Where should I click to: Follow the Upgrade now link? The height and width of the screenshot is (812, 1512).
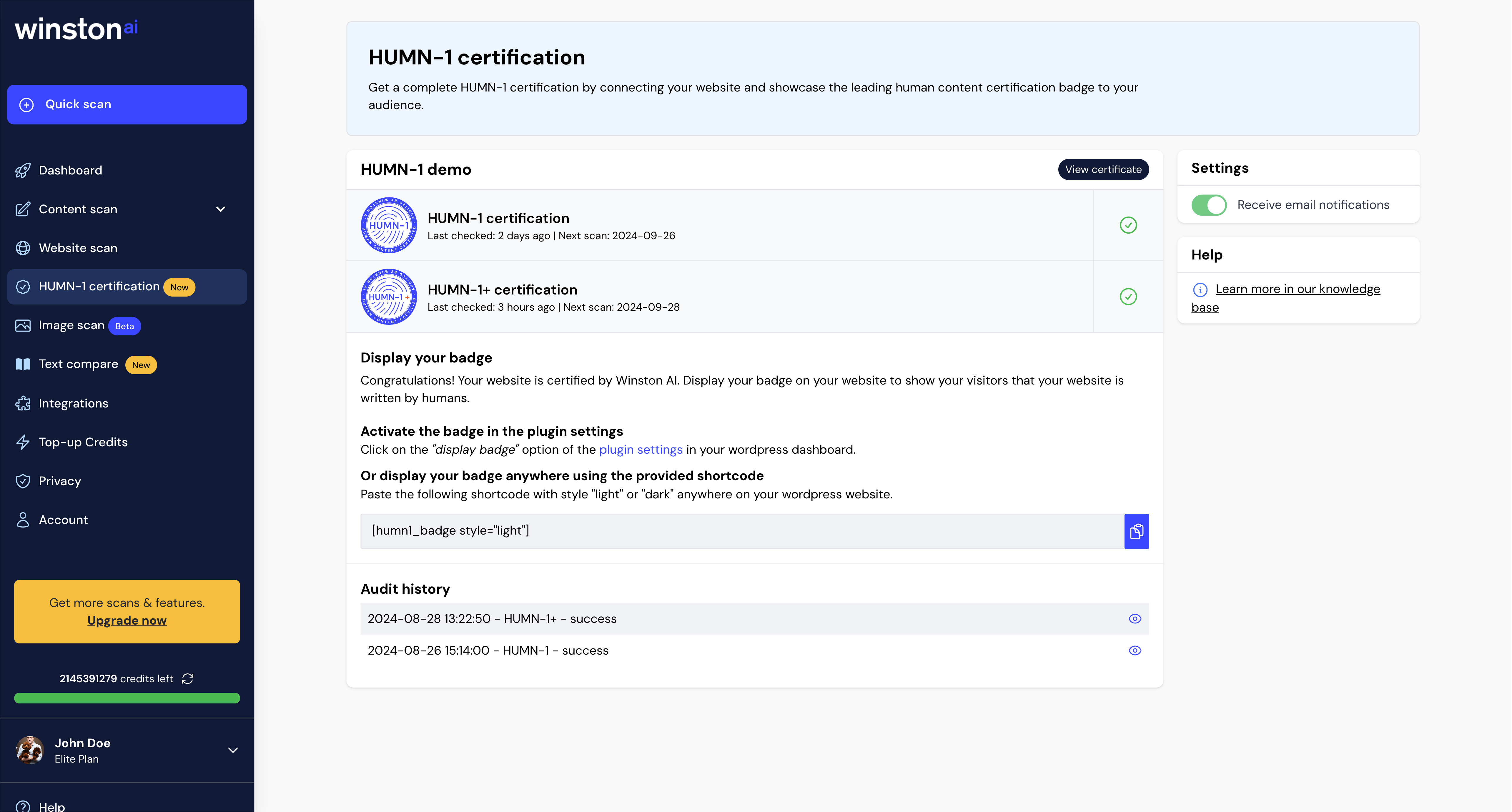[127, 620]
